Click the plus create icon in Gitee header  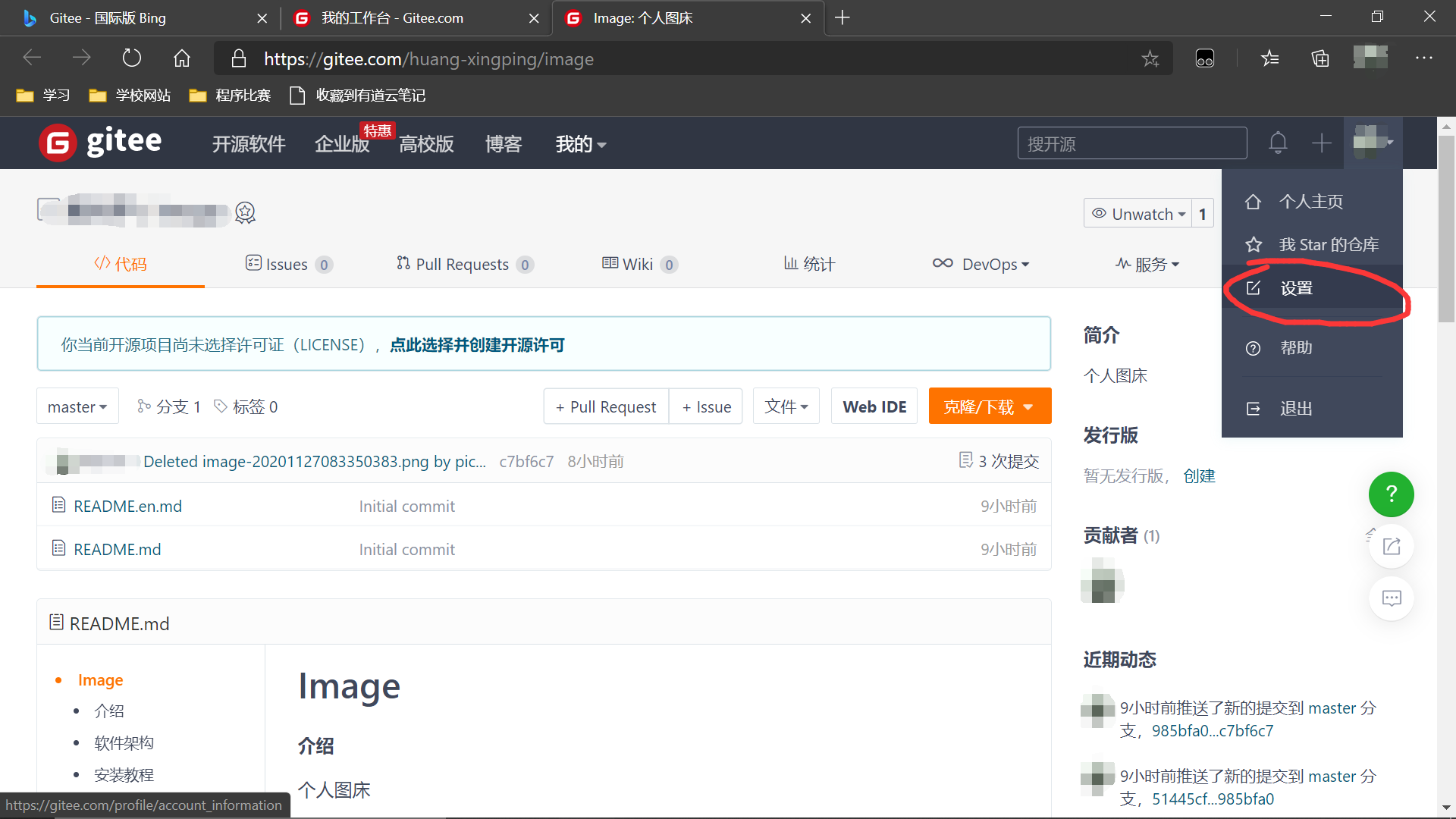click(1321, 143)
